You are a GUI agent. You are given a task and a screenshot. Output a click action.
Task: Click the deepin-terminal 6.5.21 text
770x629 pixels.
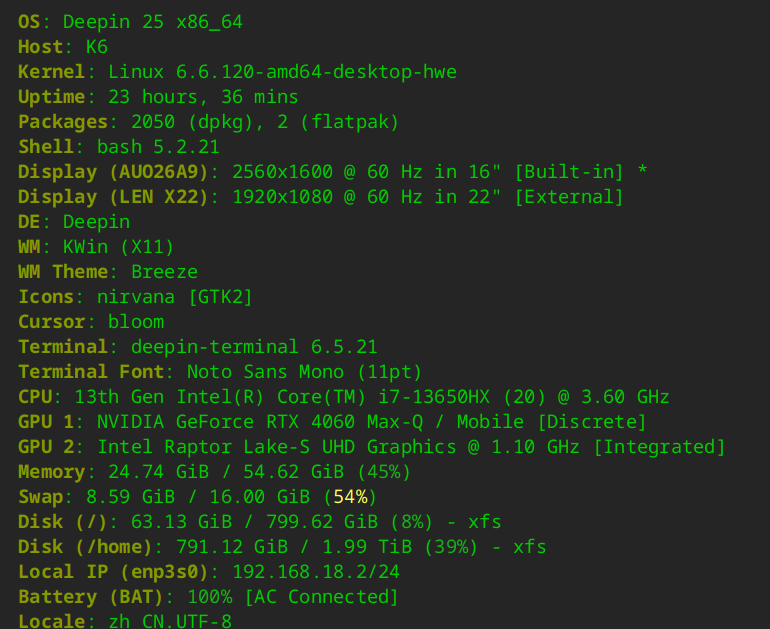pos(254,347)
